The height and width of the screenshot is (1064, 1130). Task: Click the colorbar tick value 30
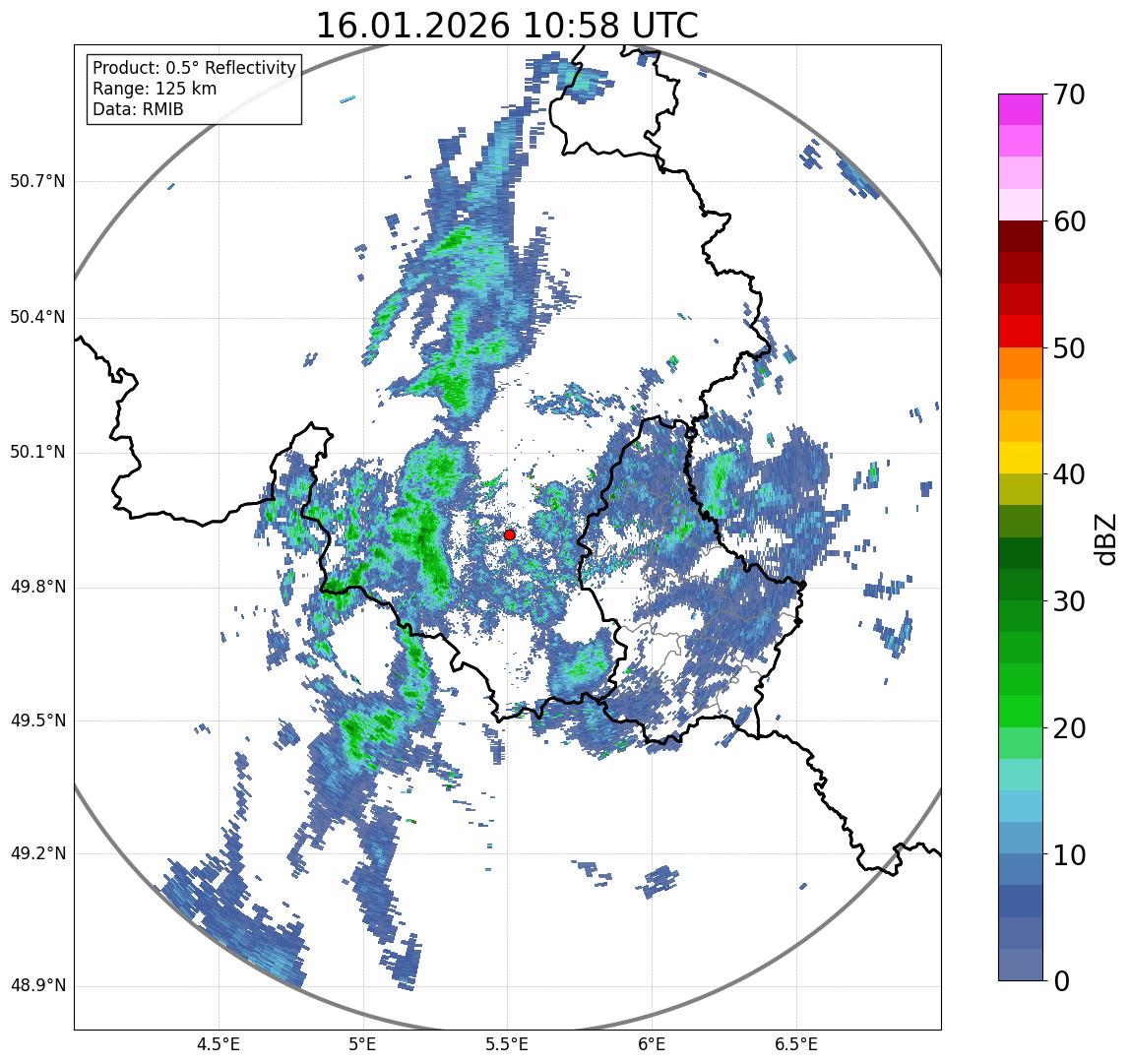click(1069, 601)
